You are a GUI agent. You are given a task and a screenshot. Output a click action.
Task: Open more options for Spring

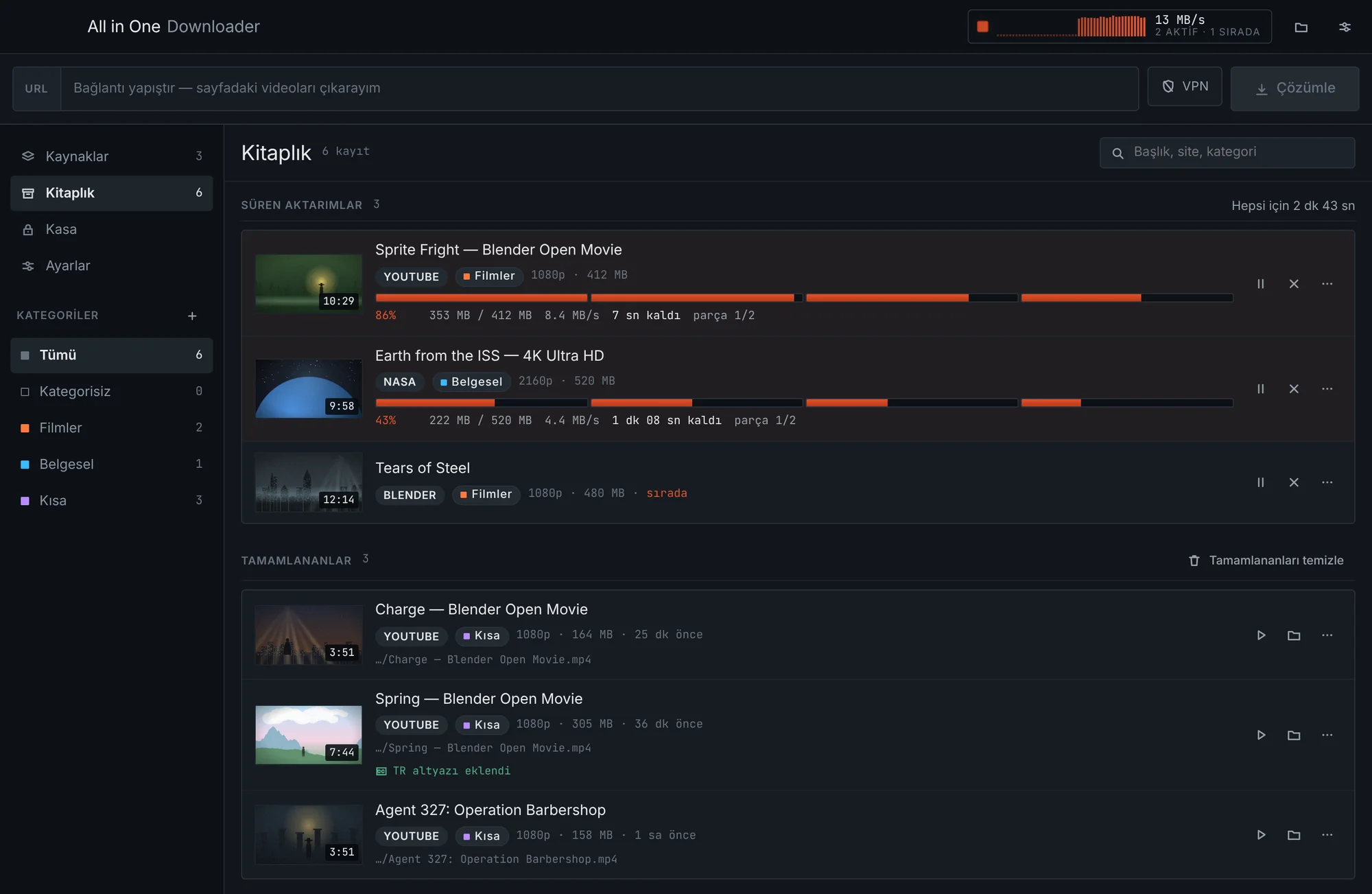pyautogui.click(x=1327, y=735)
